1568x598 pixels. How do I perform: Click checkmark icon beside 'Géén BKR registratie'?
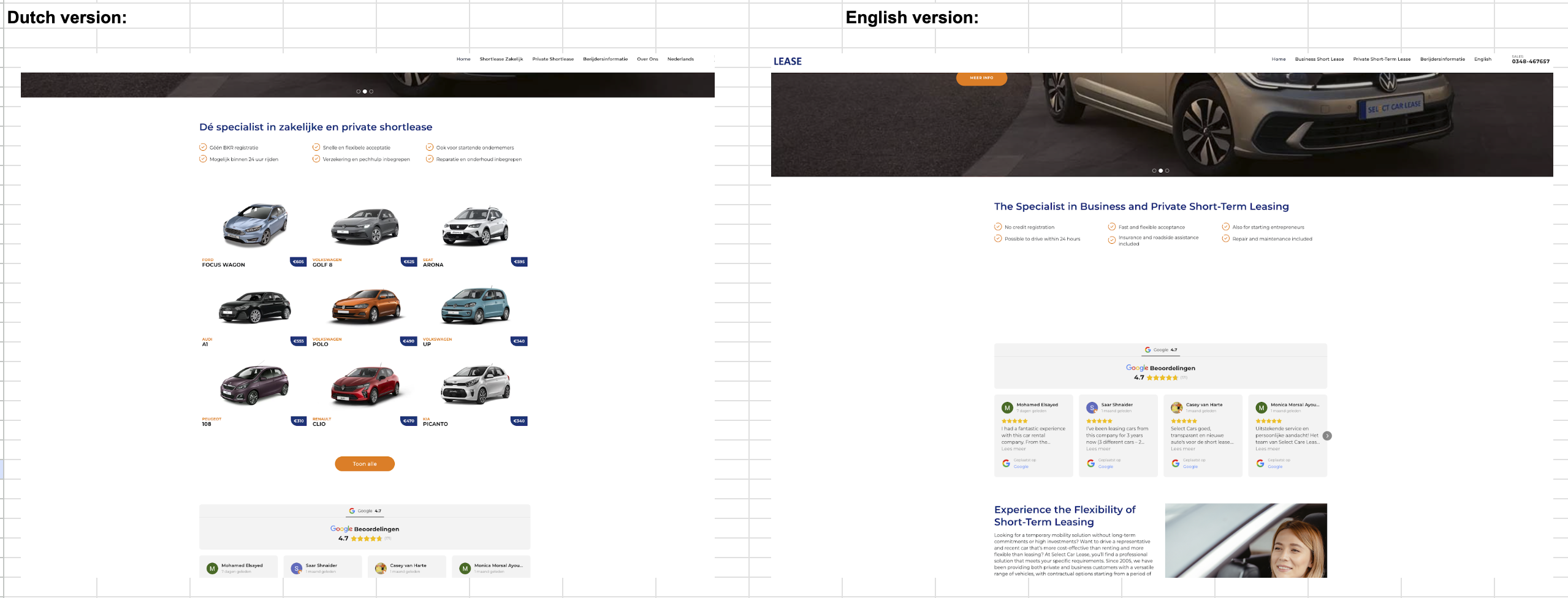(x=203, y=147)
